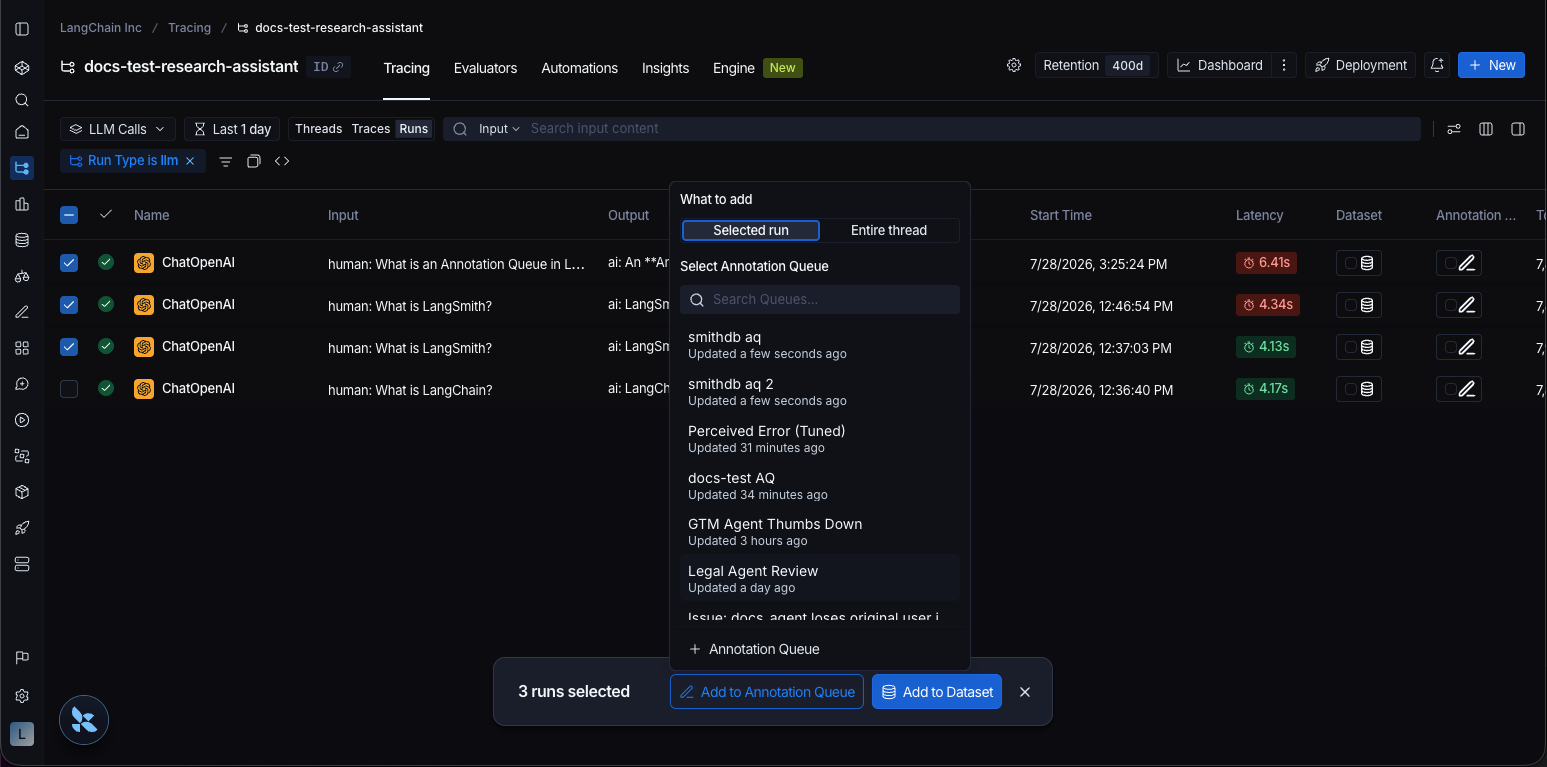Click the copy filter icon beside Run Type chip
This screenshot has width=1547, height=767.
pyautogui.click(x=254, y=161)
